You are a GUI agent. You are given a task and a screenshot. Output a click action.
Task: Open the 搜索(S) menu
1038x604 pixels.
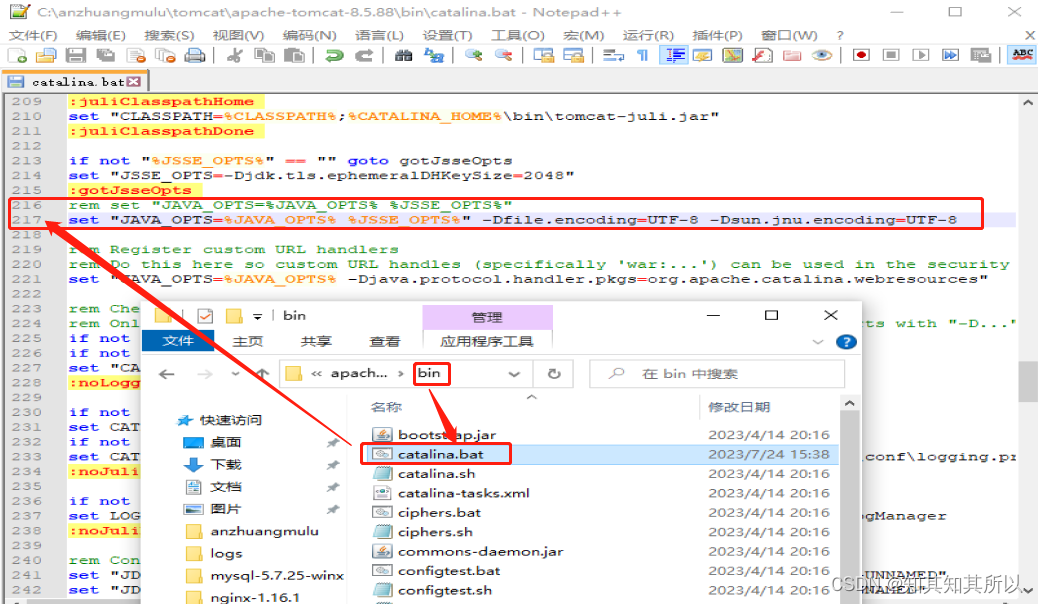coord(169,35)
